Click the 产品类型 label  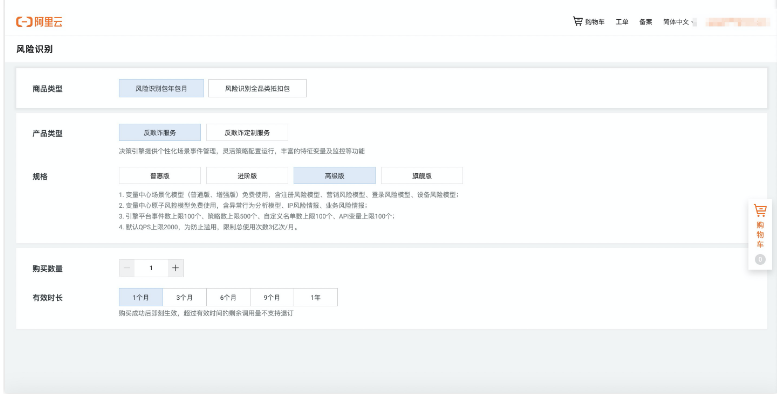[x=48, y=133]
